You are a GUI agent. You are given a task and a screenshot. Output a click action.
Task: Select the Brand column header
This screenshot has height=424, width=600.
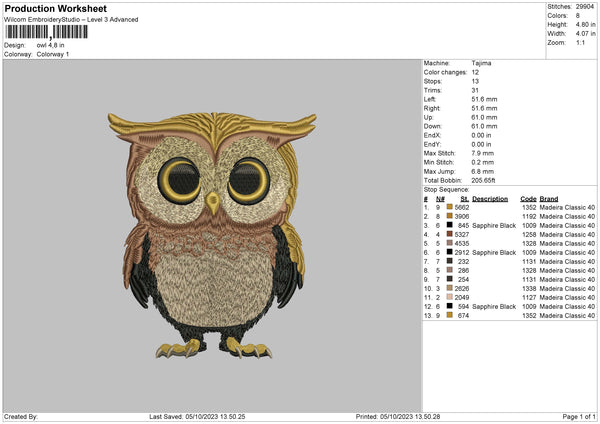549,198
